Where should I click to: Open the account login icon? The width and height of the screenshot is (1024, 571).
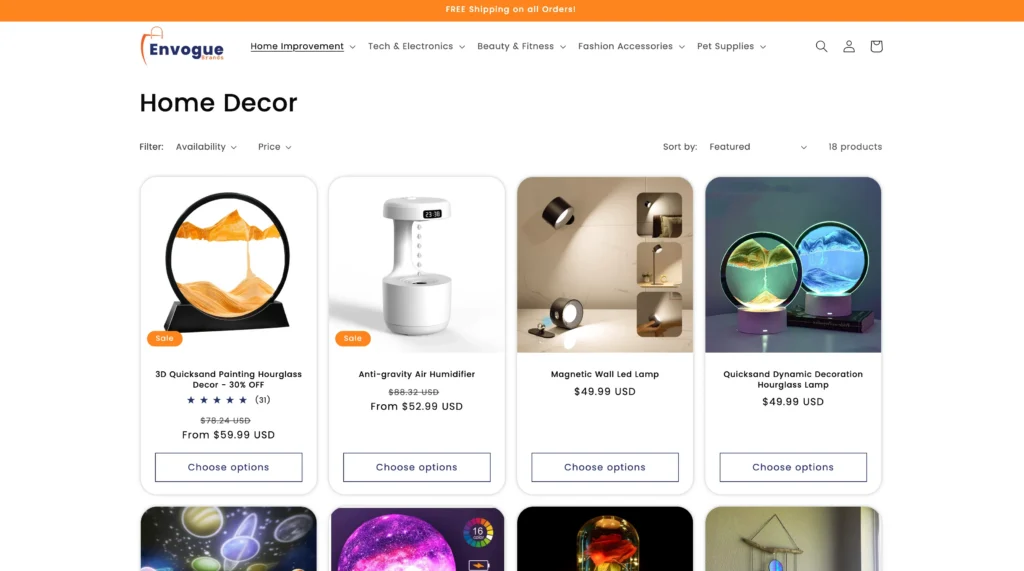click(x=848, y=46)
